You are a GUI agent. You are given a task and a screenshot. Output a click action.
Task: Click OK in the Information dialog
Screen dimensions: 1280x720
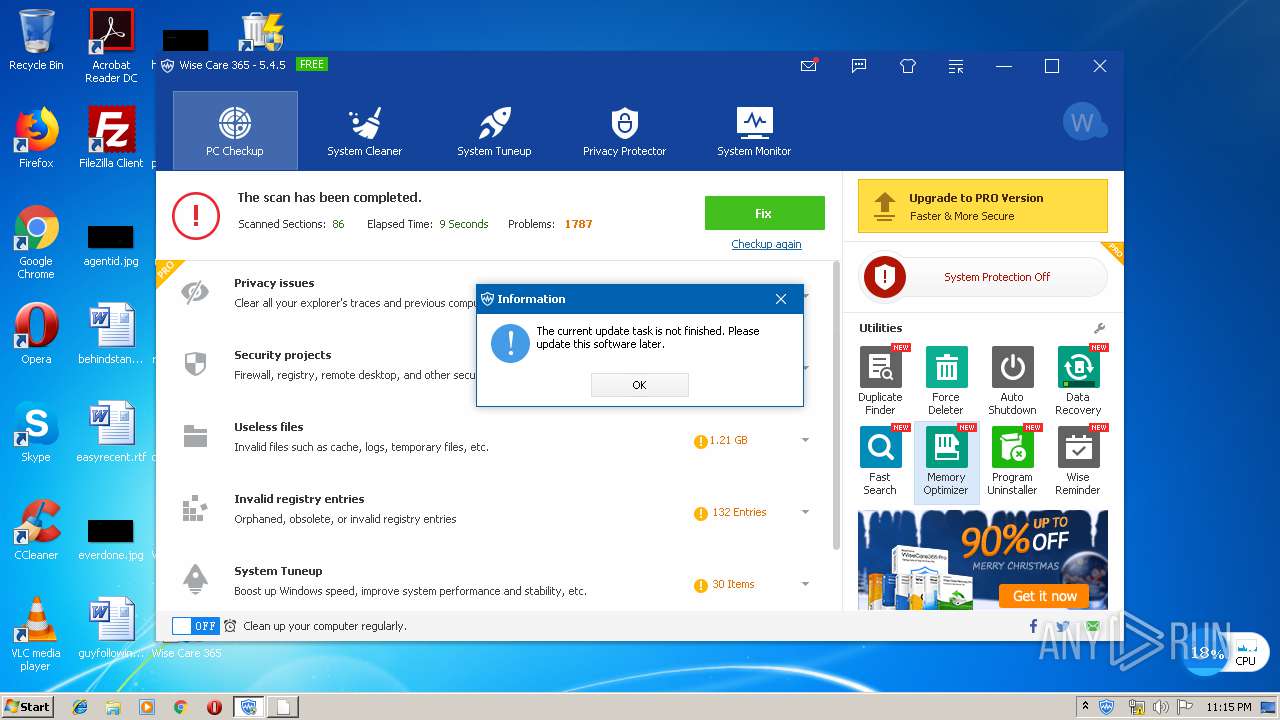pos(639,385)
